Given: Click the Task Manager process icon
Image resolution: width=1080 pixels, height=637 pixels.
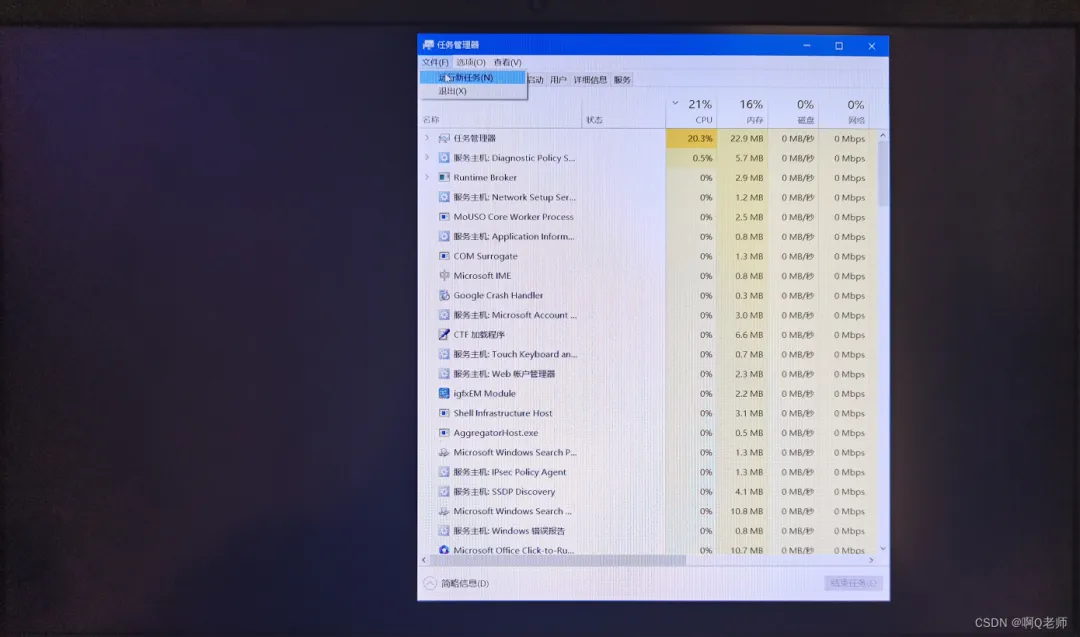Looking at the screenshot, I should (x=446, y=138).
